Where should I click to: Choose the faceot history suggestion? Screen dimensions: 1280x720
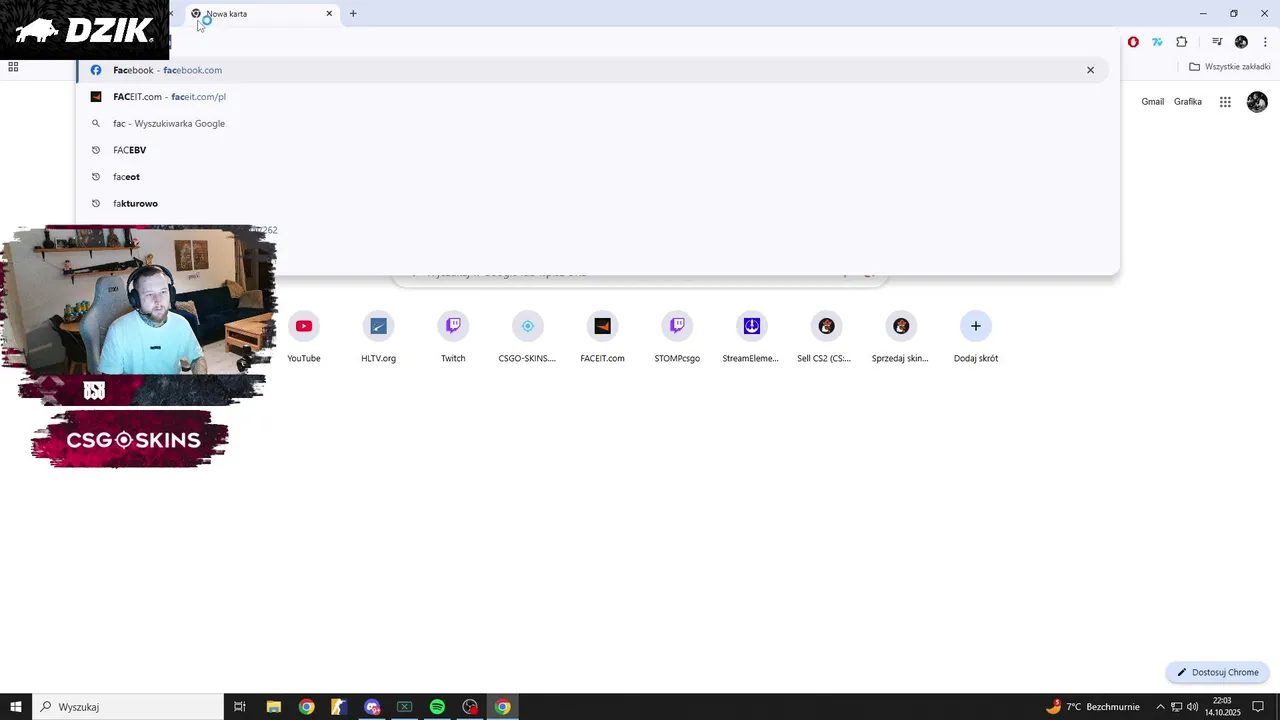(x=592, y=177)
